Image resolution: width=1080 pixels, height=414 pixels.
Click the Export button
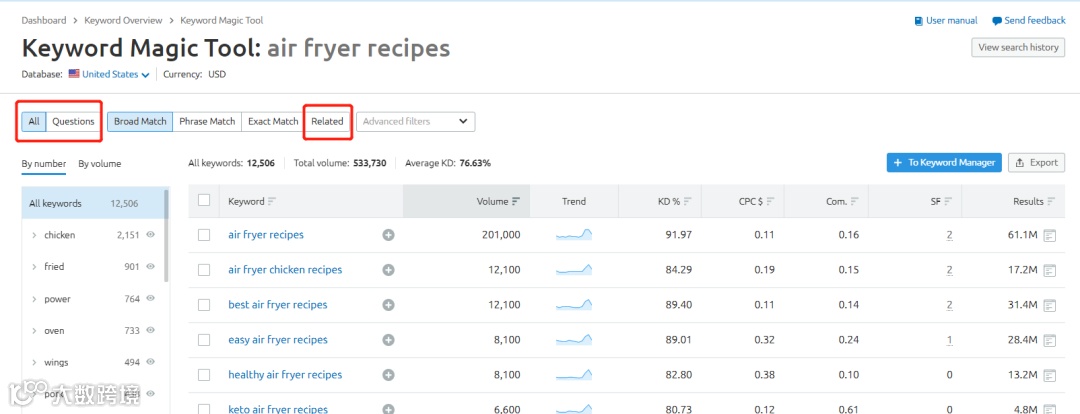[x=1037, y=163]
